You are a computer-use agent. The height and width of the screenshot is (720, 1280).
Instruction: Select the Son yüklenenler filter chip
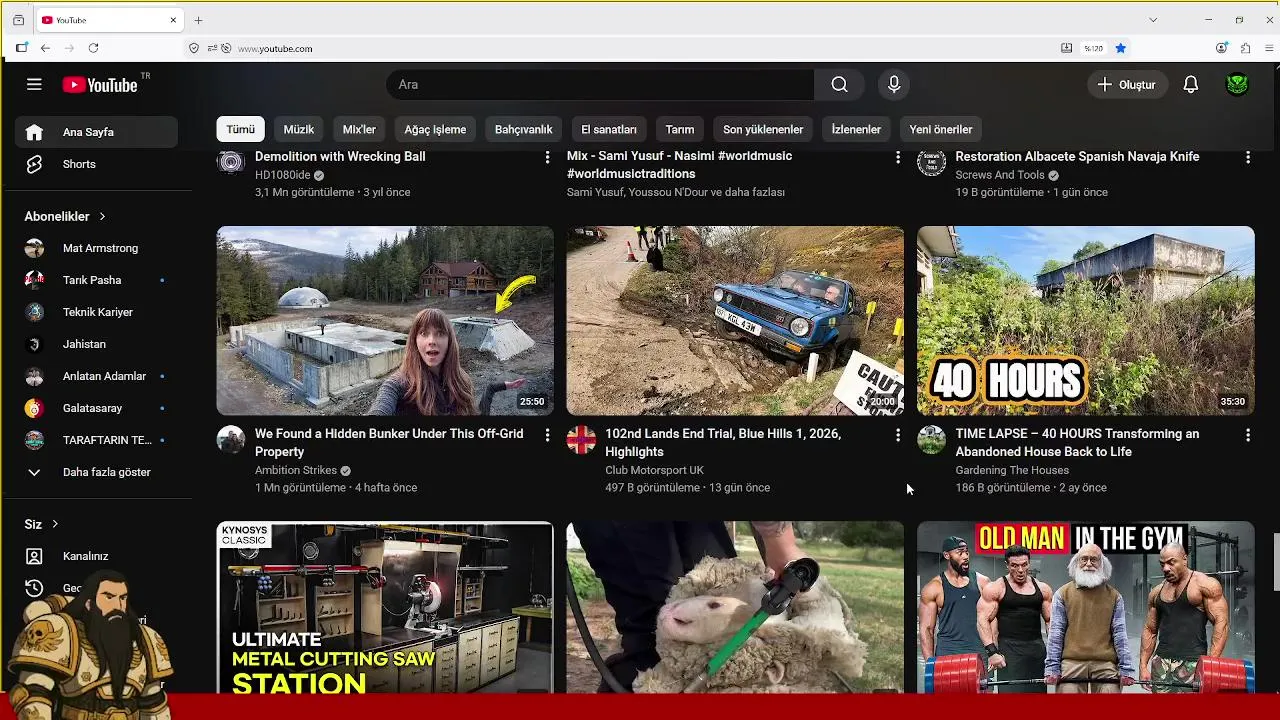click(x=763, y=129)
